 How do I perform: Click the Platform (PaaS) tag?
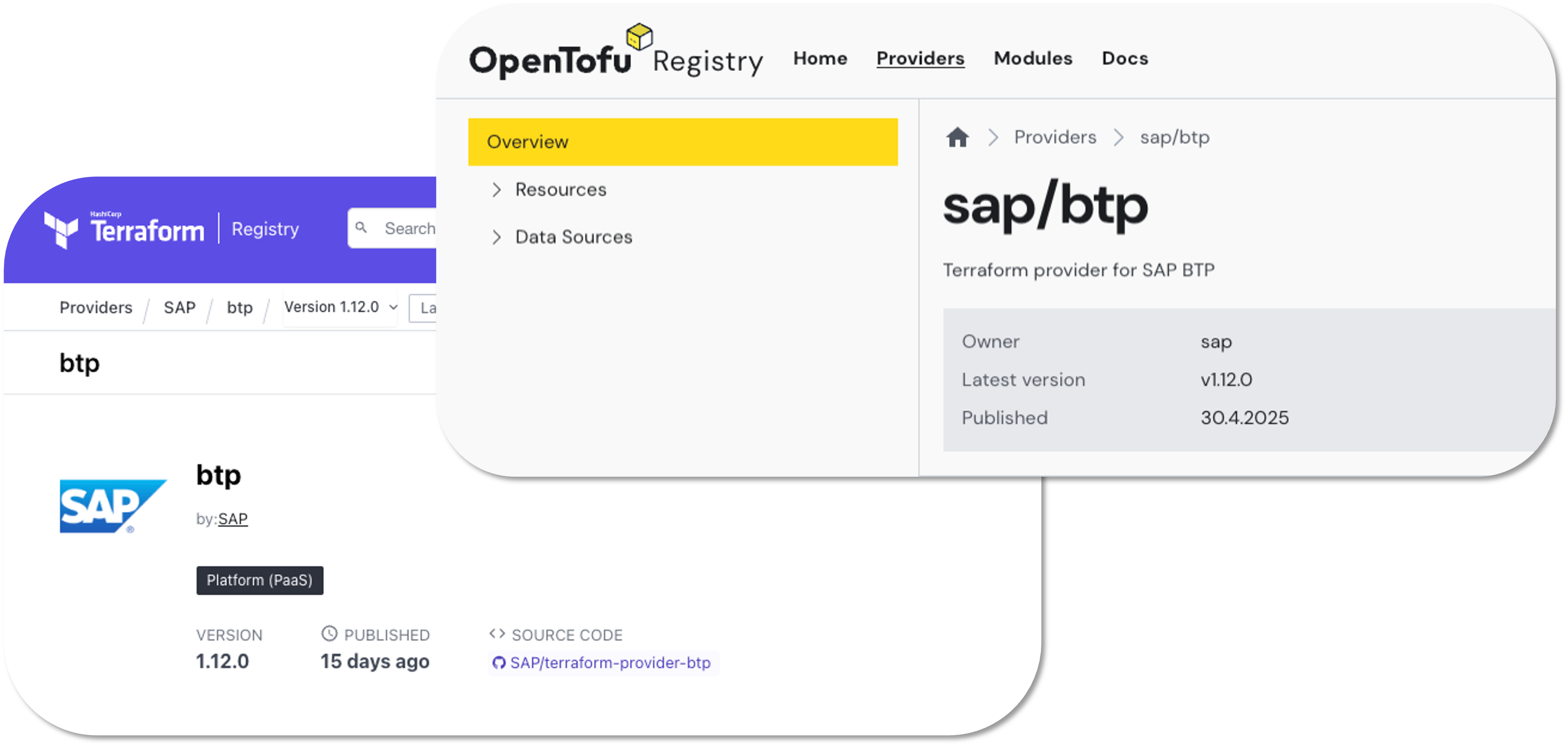(x=259, y=580)
